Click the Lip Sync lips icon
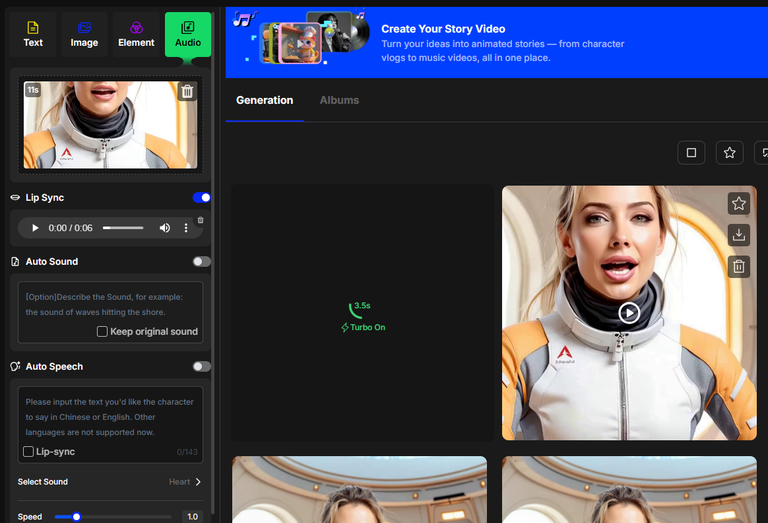 15,197
